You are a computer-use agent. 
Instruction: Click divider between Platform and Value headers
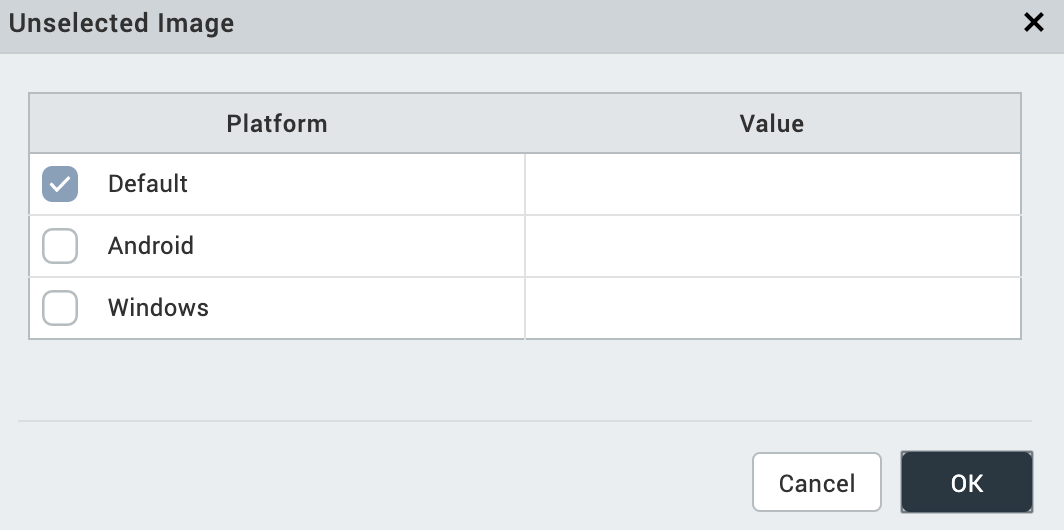(525, 124)
